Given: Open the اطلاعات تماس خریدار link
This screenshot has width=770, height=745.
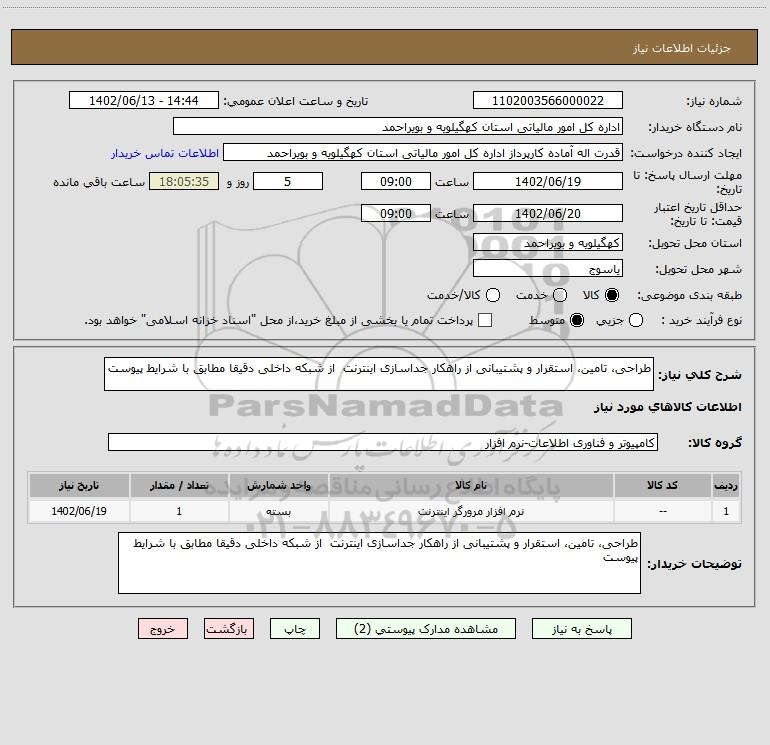Looking at the screenshot, I should 165,153.
